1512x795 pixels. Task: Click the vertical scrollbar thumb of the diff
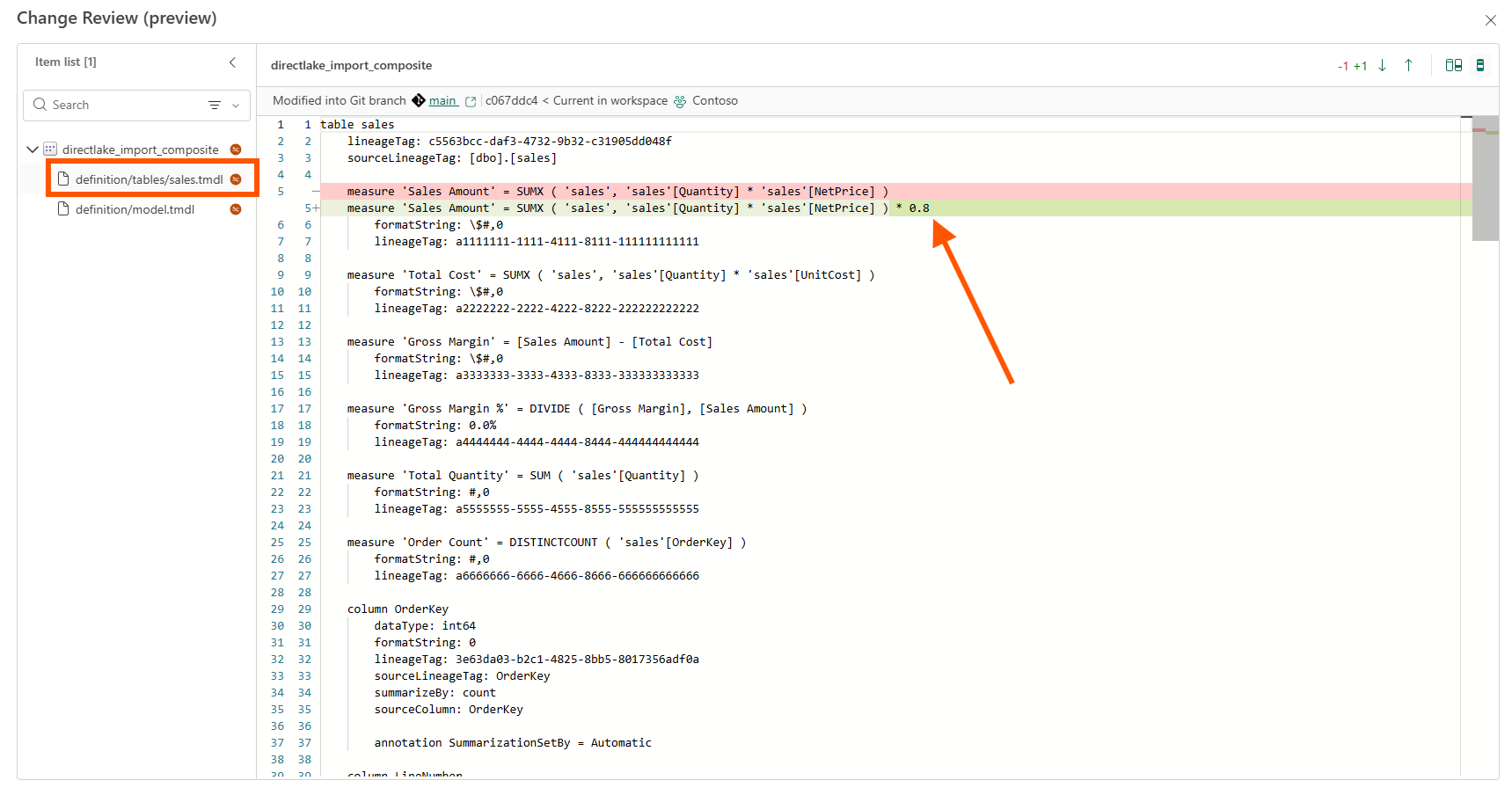click(1485, 179)
